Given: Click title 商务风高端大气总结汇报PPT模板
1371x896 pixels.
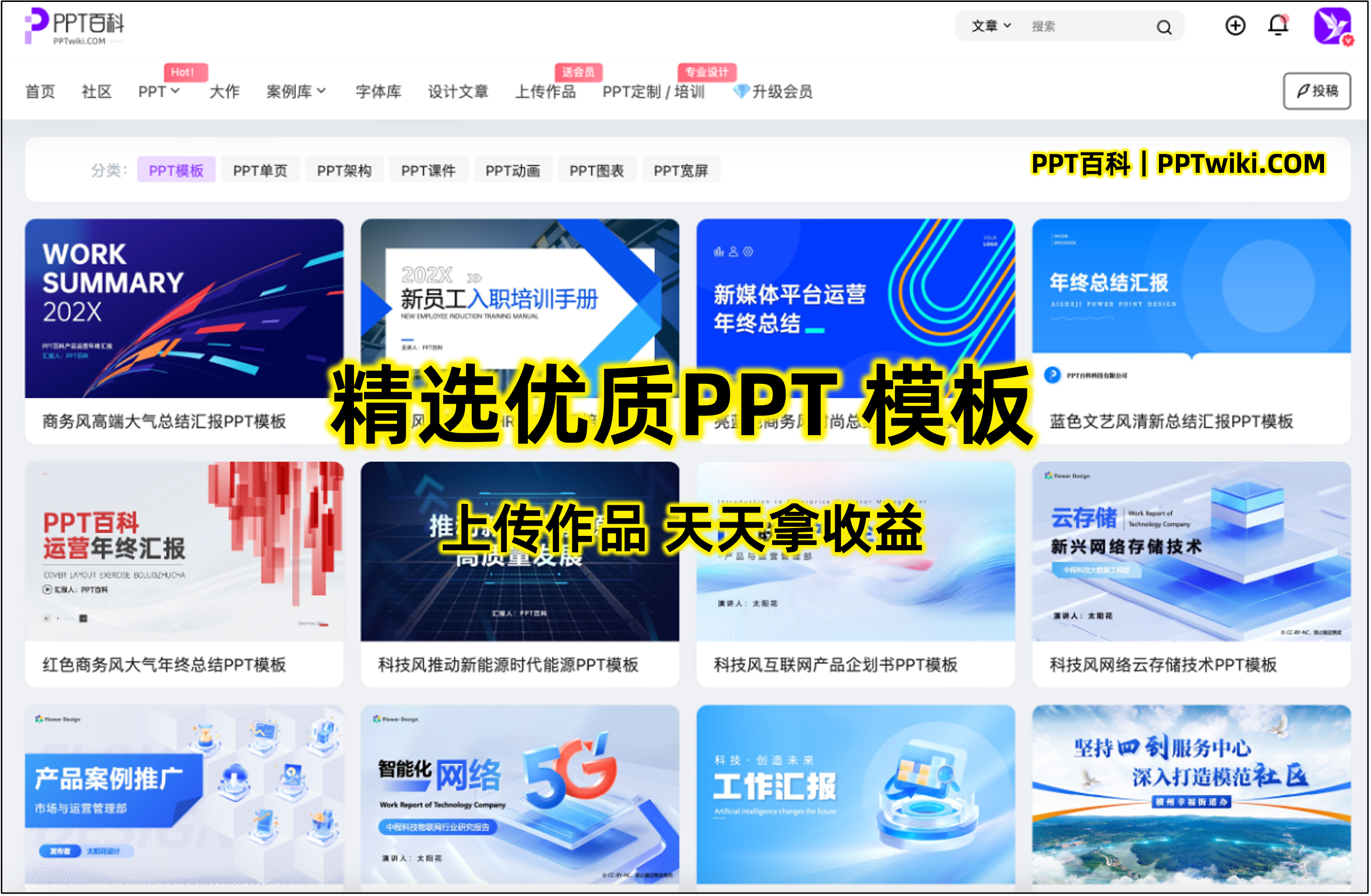Looking at the screenshot, I should pyautogui.click(x=164, y=421).
